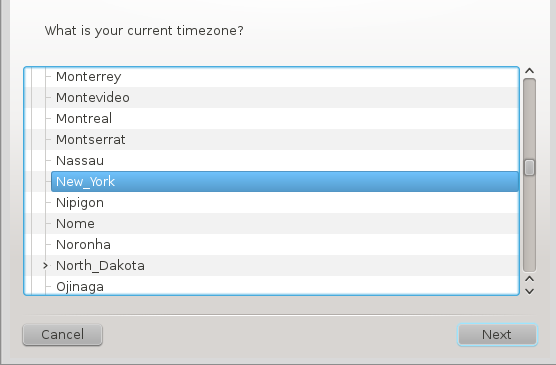This screenshot has height=365, width=556.
Task: Click the timezone list scrollbar handle
Action: (529, 167)
